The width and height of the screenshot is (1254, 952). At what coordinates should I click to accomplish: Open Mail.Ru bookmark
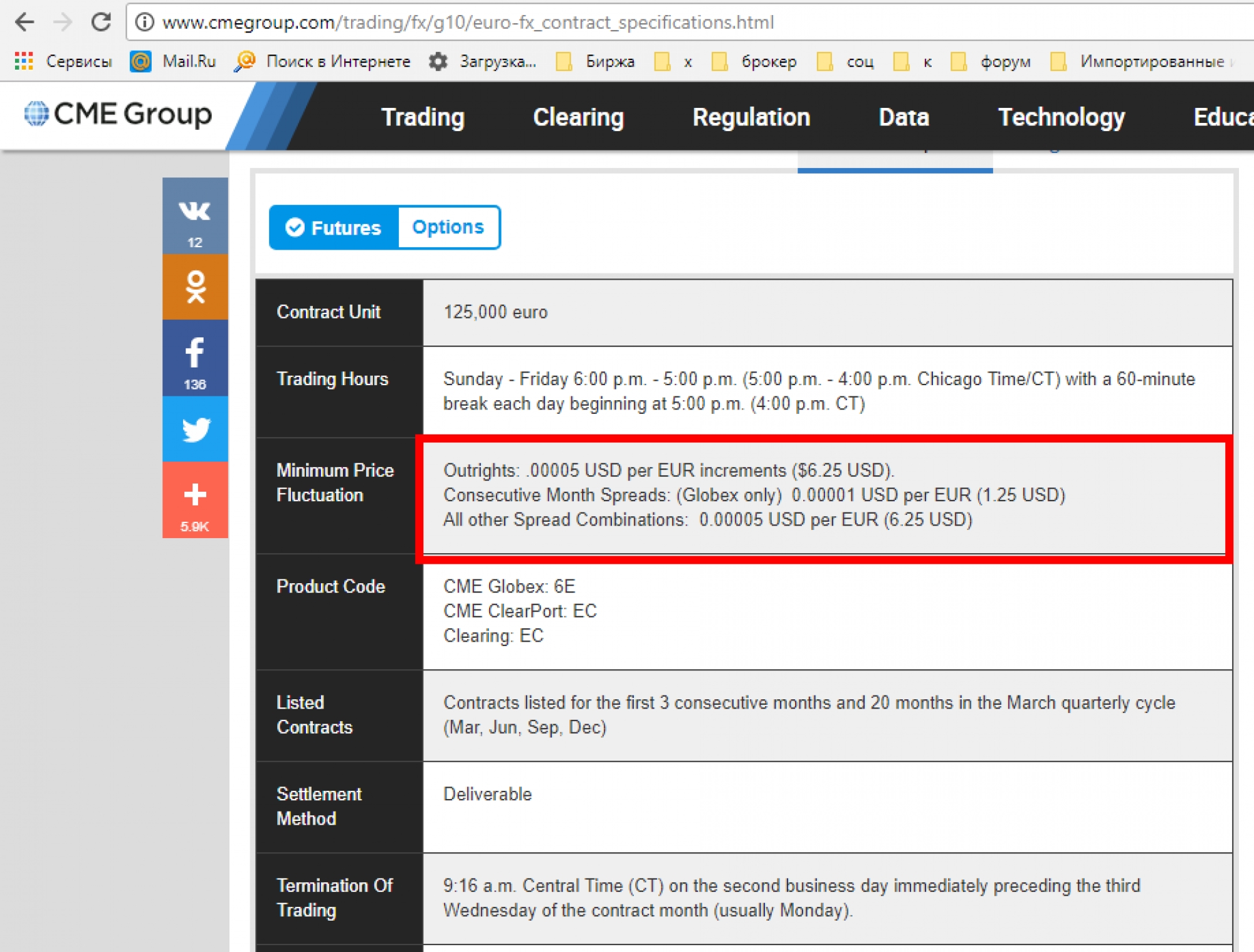click(x=173, y=61)
